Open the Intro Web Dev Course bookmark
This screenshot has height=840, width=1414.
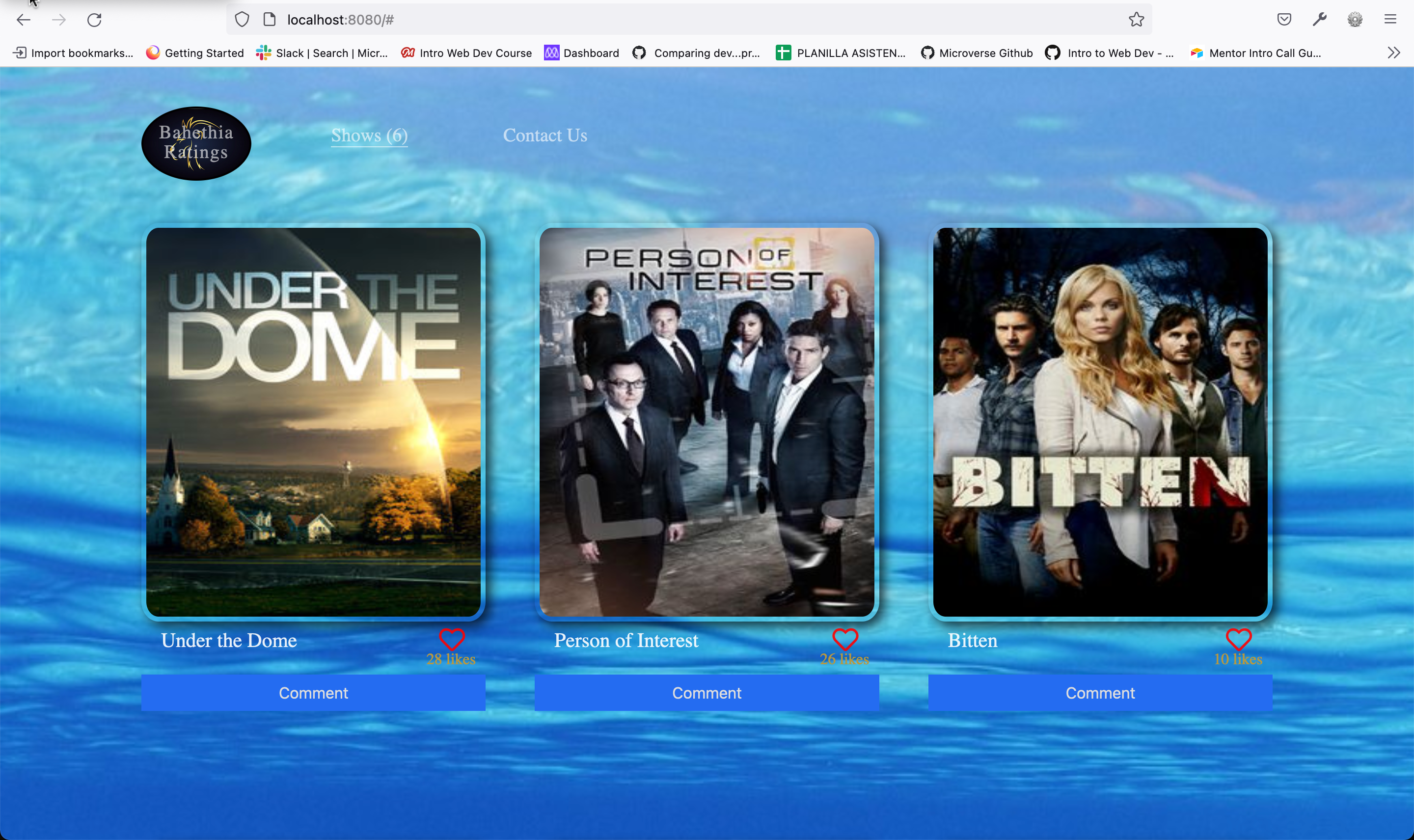click(x=466, y=53)
